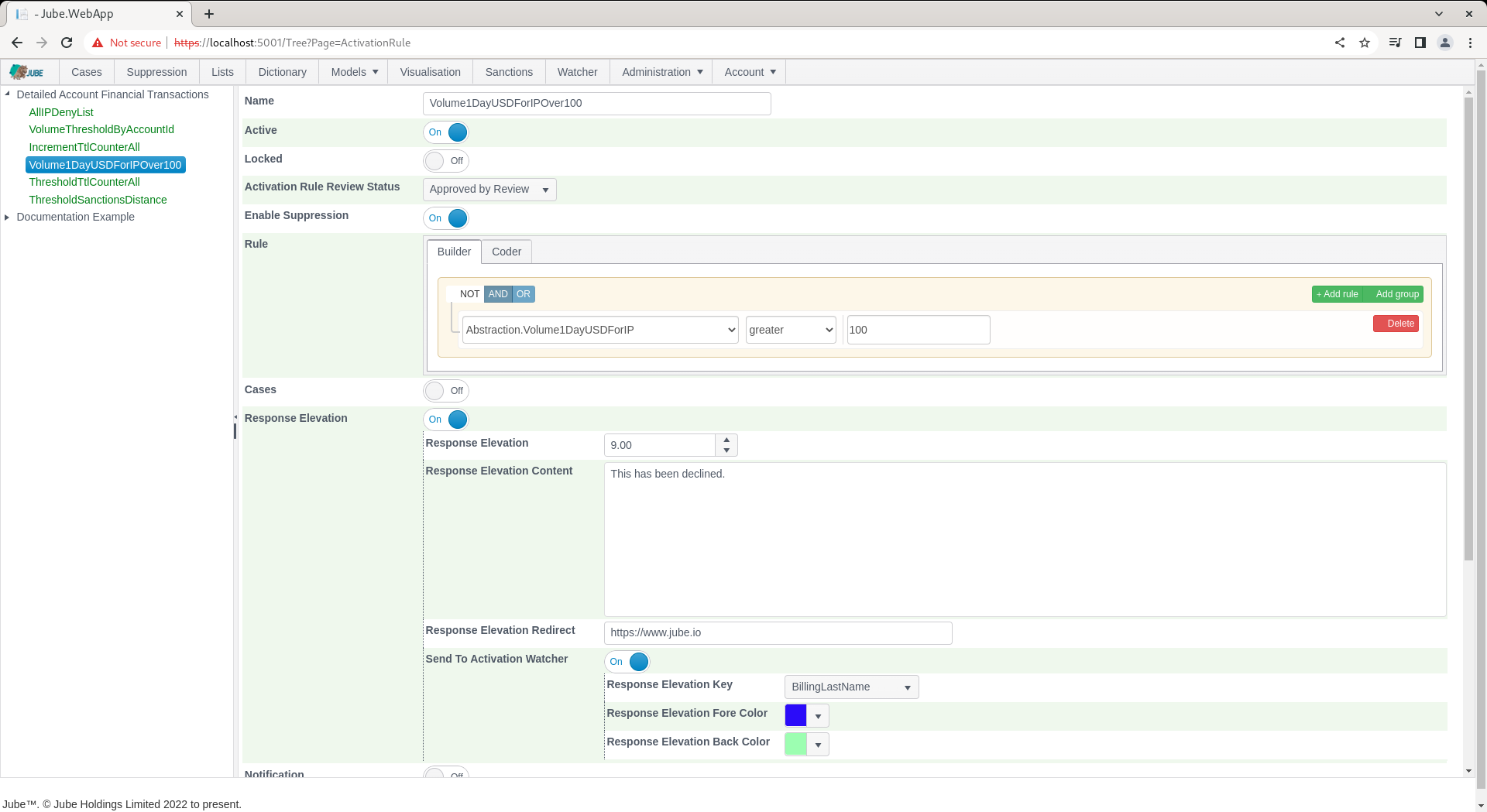This screenshot has width=1487, height=812.
Task: Open the Lists menu
Action: (x=222, y=72)
